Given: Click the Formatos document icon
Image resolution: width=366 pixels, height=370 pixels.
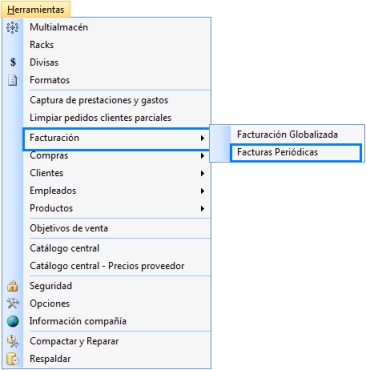Looking at the screenshot, I should pos(13,80).
